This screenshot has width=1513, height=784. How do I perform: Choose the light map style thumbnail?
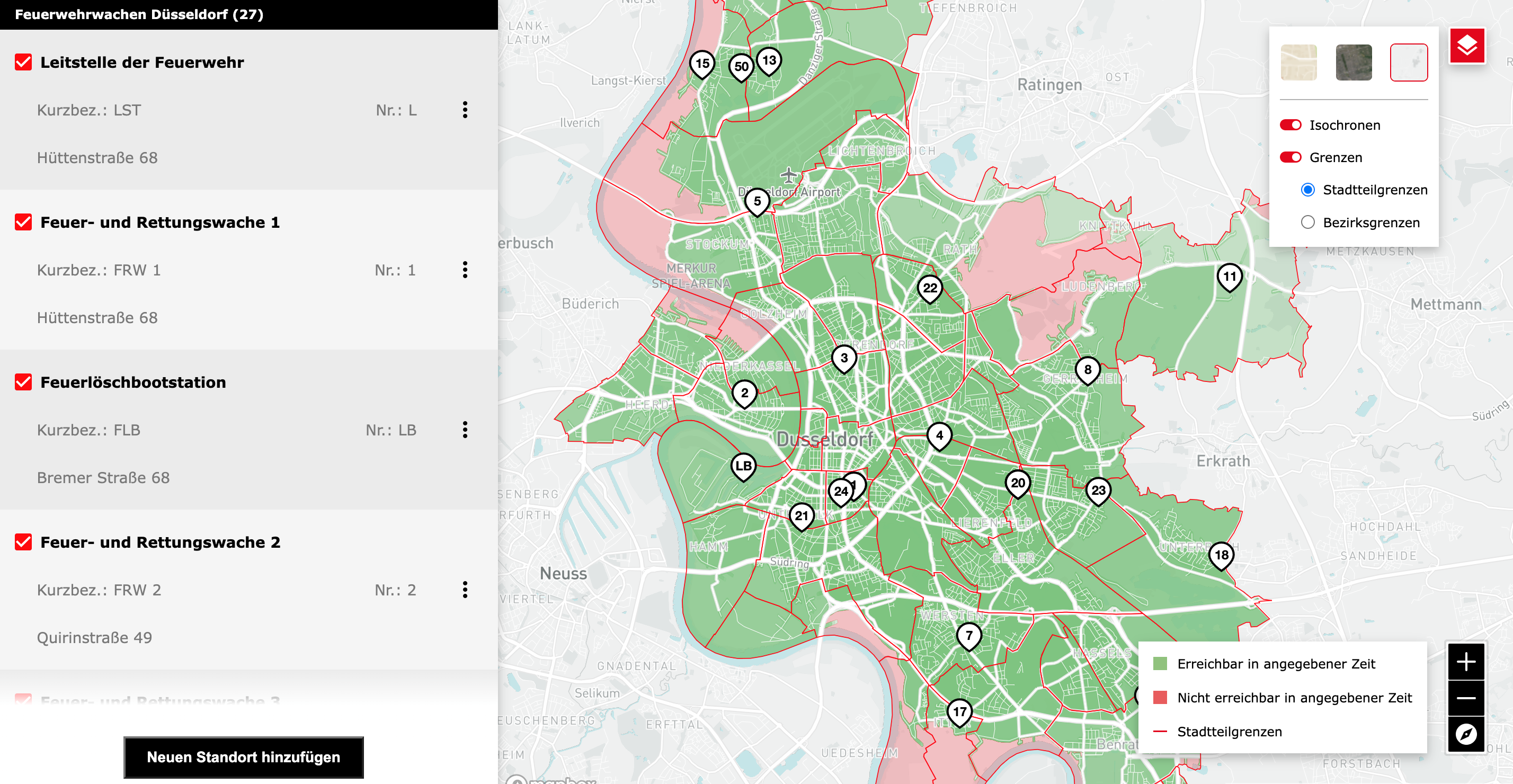pyautogui.click(x=1409, y=63)
